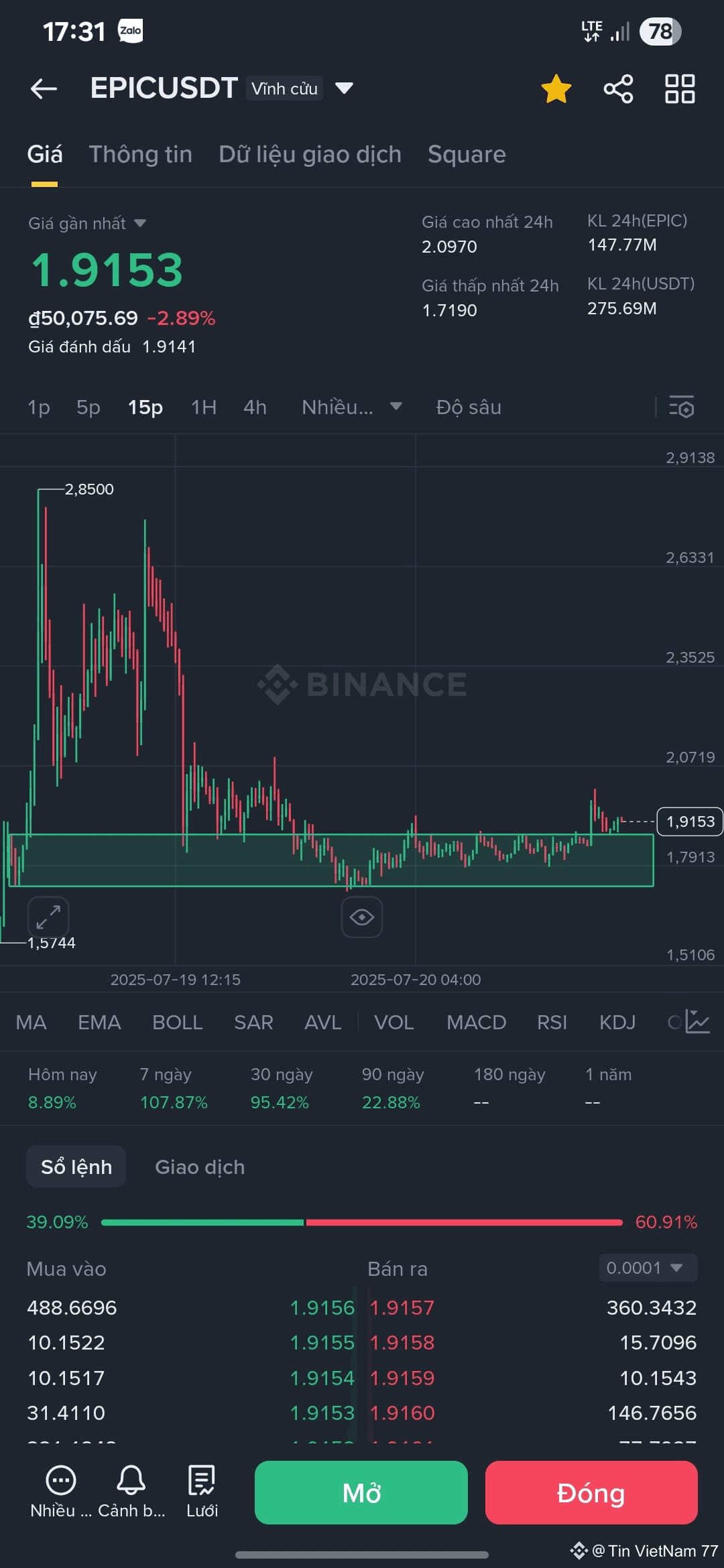Select the 15p timeframe
724x1568 pixels.
[145, 407]
